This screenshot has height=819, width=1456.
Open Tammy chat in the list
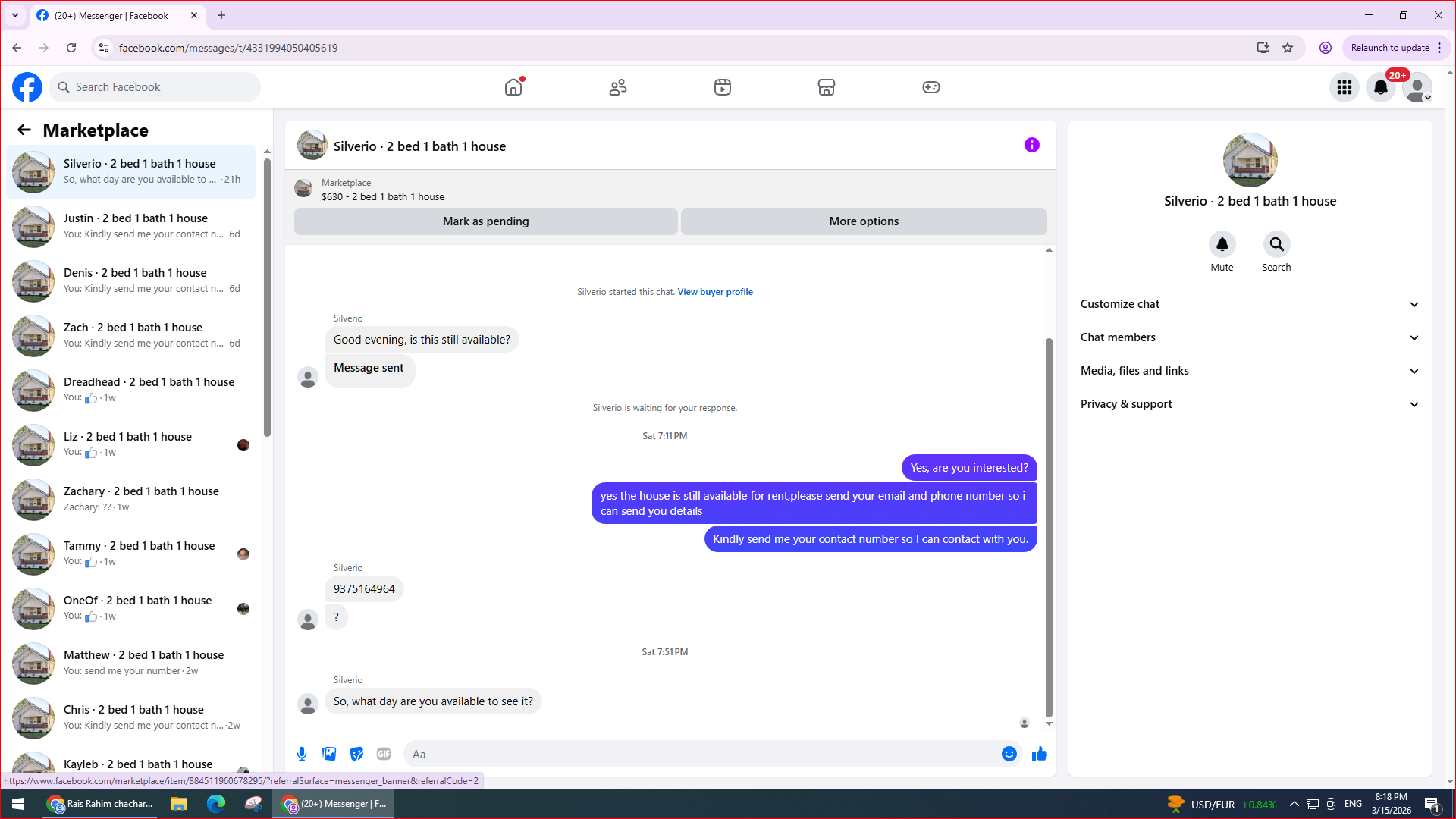pos(131,554)
